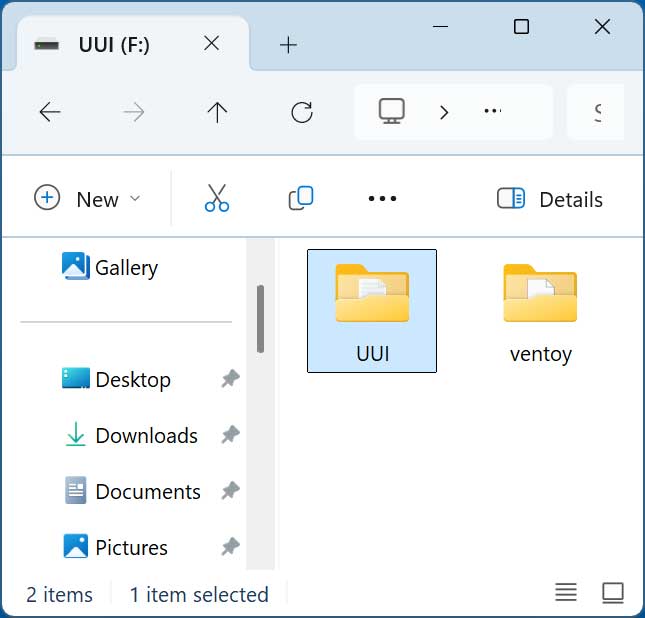Go back using the back arrow
This screenshot has width=645, height=618.
pos(50,112)
